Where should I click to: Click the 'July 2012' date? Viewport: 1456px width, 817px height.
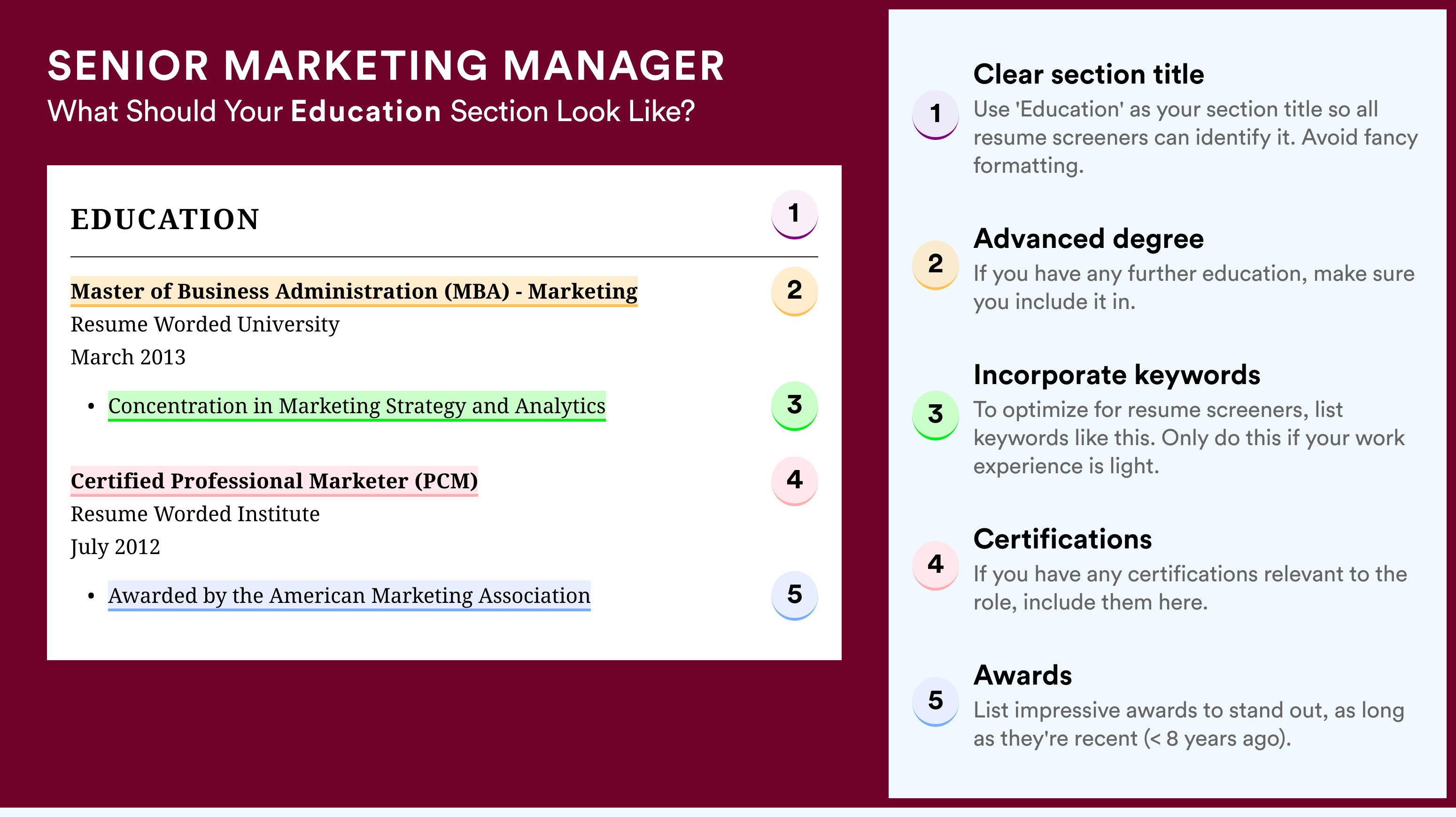[x=115, y=547]
